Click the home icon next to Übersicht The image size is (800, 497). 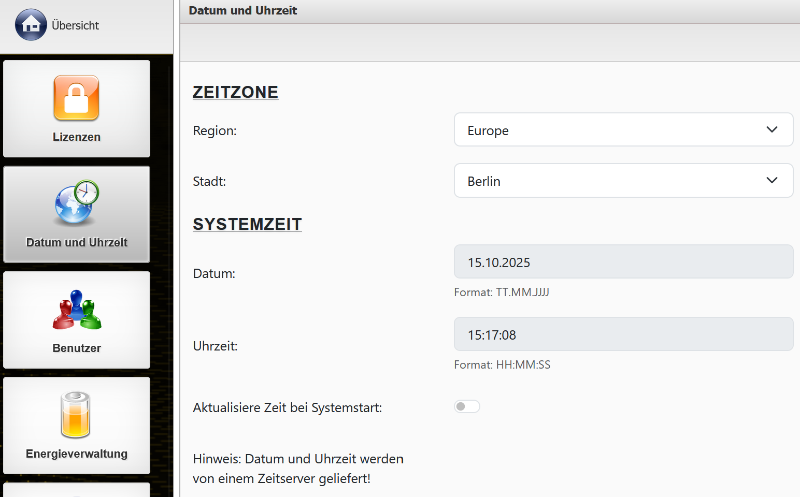(30, 25)
